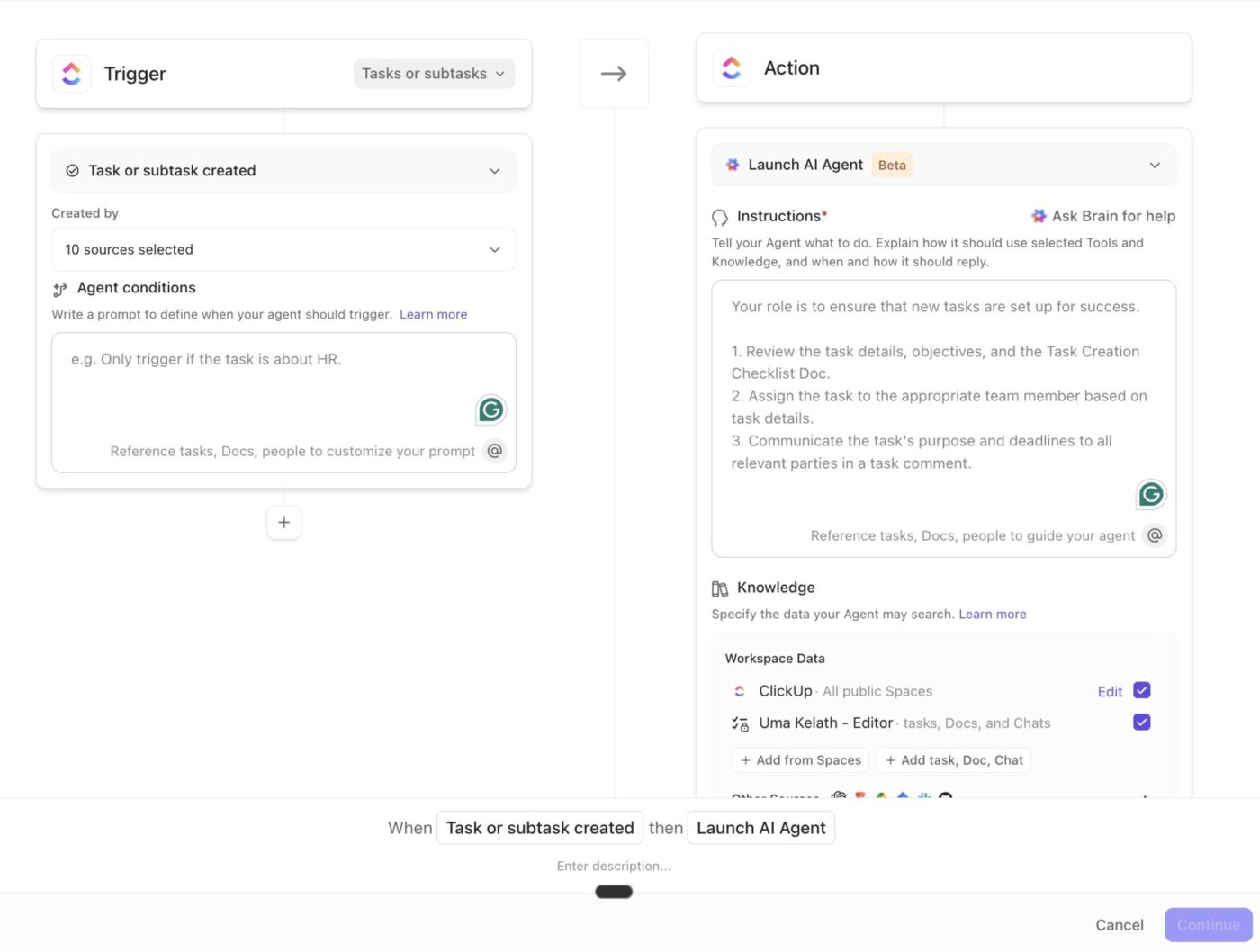The width and height of the screenshot is (1260, 952).
Task: Uncheck the ClickUp All public Spaces checkbox
Action: (1142, 691)
